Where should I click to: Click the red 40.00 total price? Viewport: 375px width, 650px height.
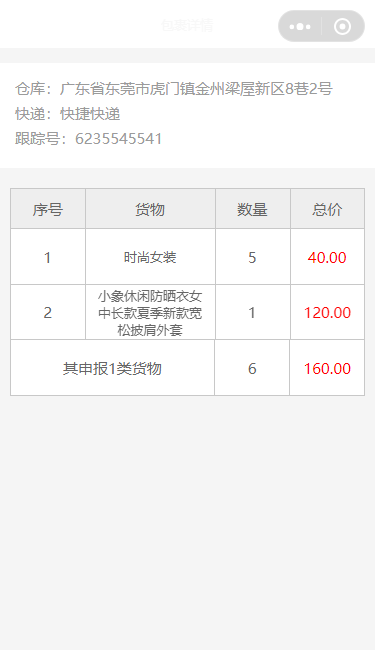pos(327,257)
